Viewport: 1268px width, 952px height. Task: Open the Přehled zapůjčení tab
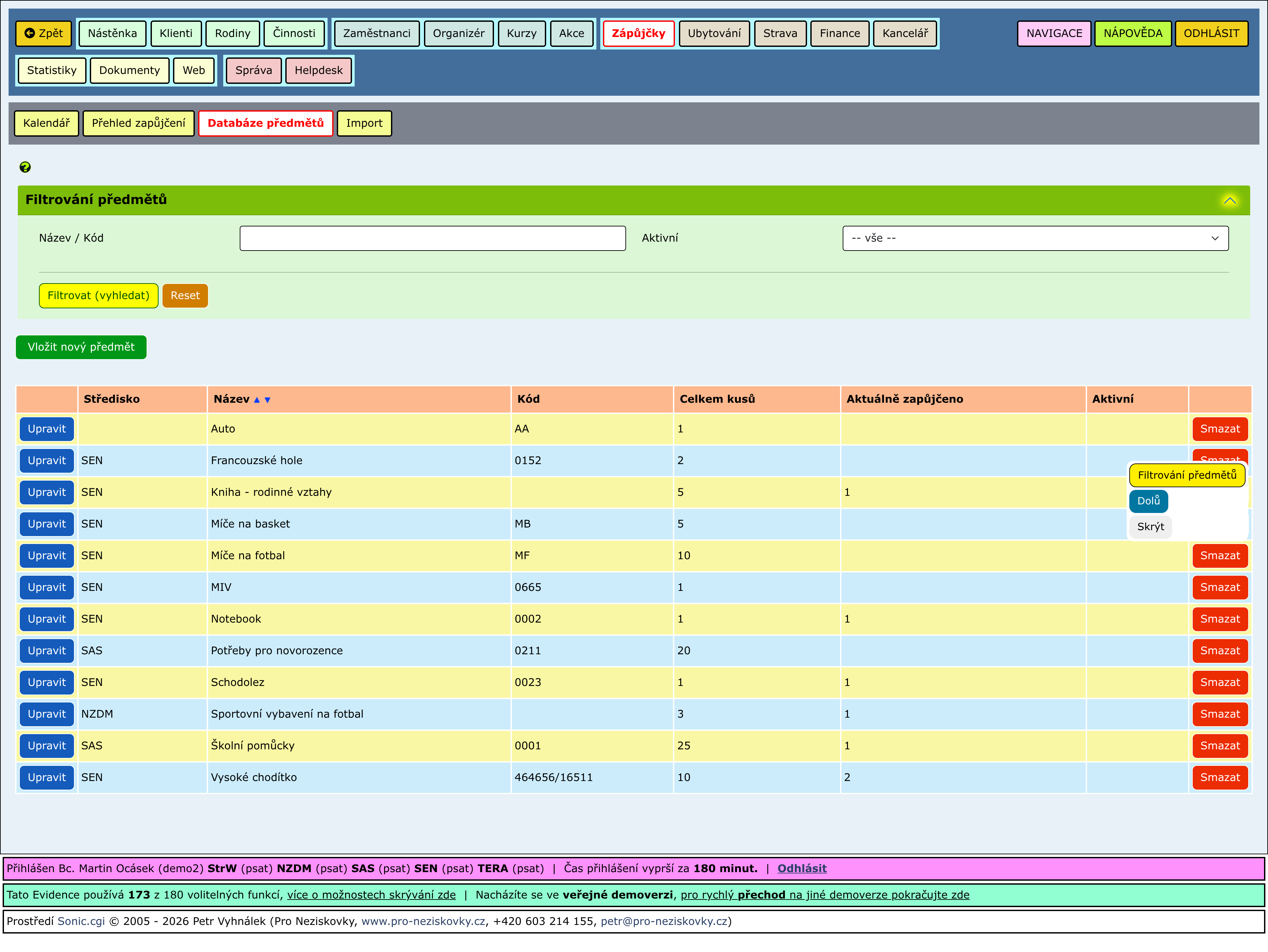(x=138, y=123)
